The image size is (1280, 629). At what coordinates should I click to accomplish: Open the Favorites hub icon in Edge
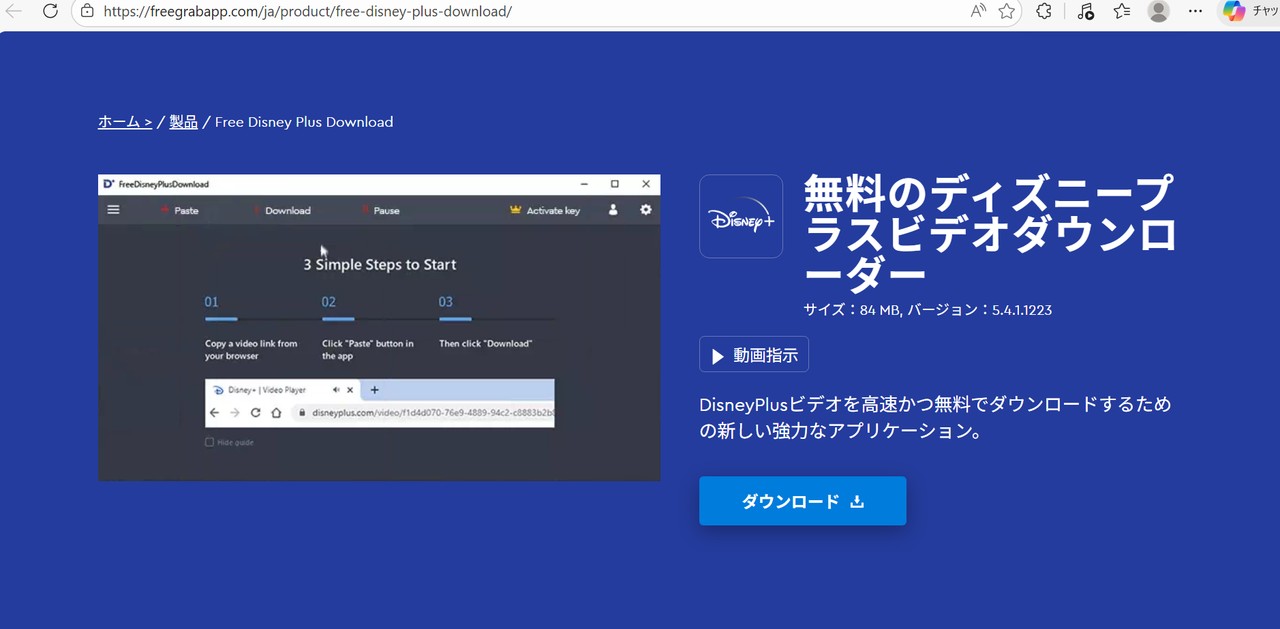click(x=1121, y=11)
